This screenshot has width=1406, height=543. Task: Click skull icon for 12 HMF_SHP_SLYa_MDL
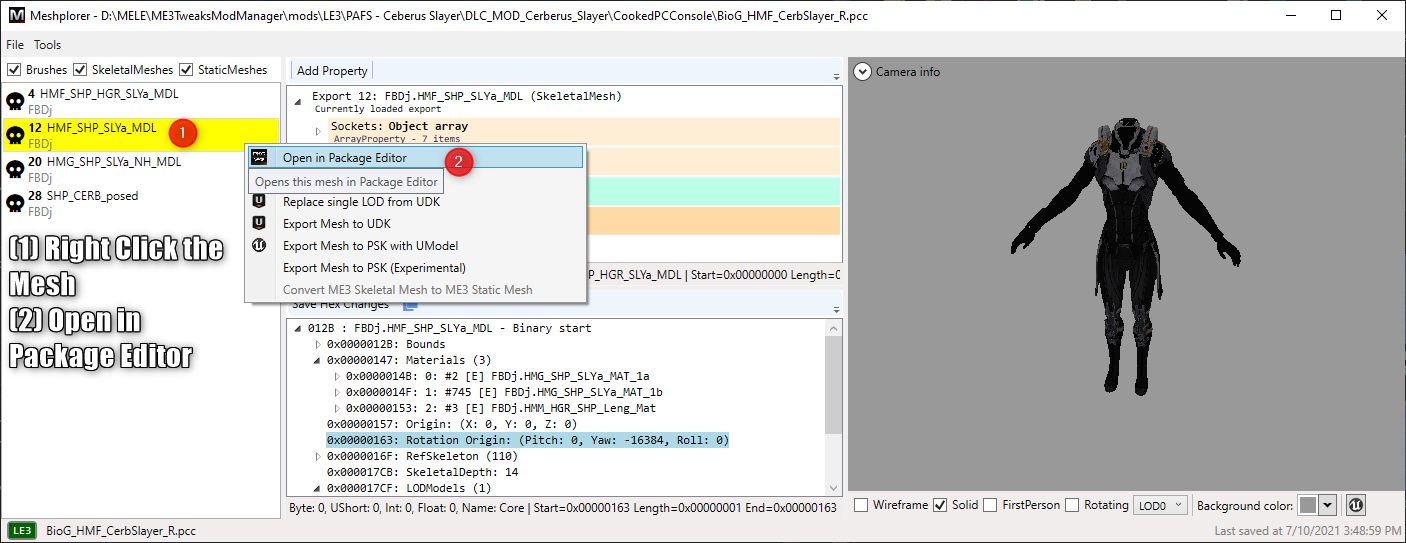(15, 135)
